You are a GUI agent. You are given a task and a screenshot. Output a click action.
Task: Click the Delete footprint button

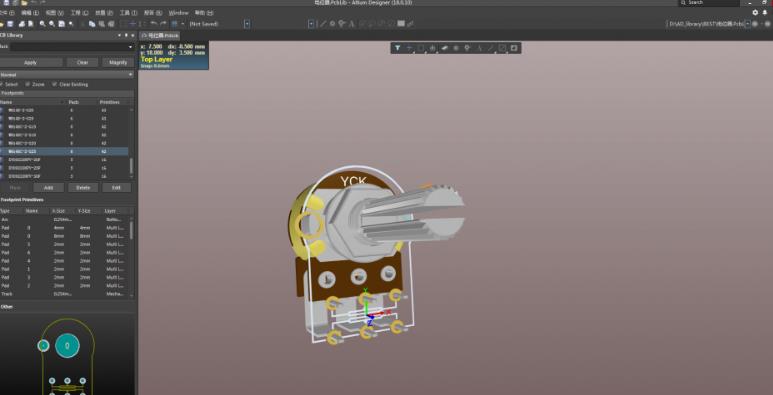pyautogui.click(x=83, y=188)
